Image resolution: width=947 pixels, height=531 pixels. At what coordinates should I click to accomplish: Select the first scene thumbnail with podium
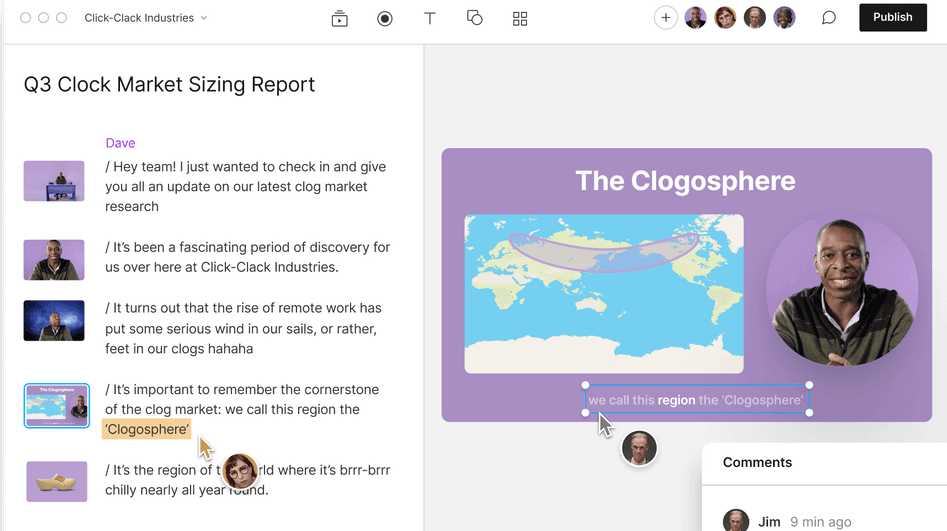[x=54, y=181]
